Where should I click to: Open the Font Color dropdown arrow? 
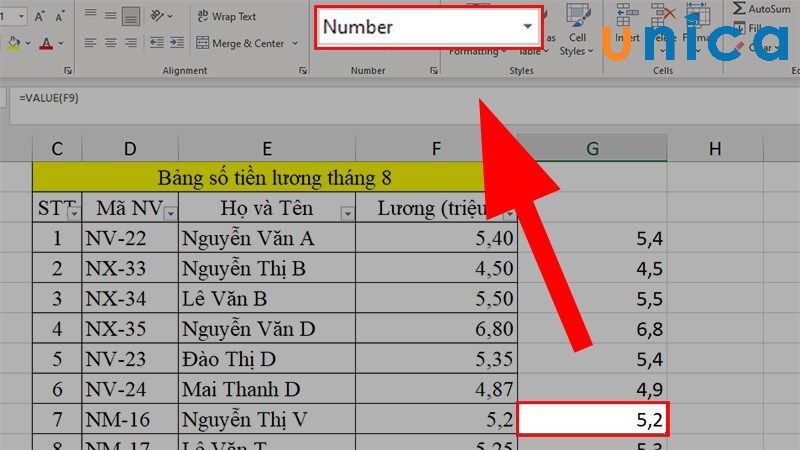click(x=61, y=44)
